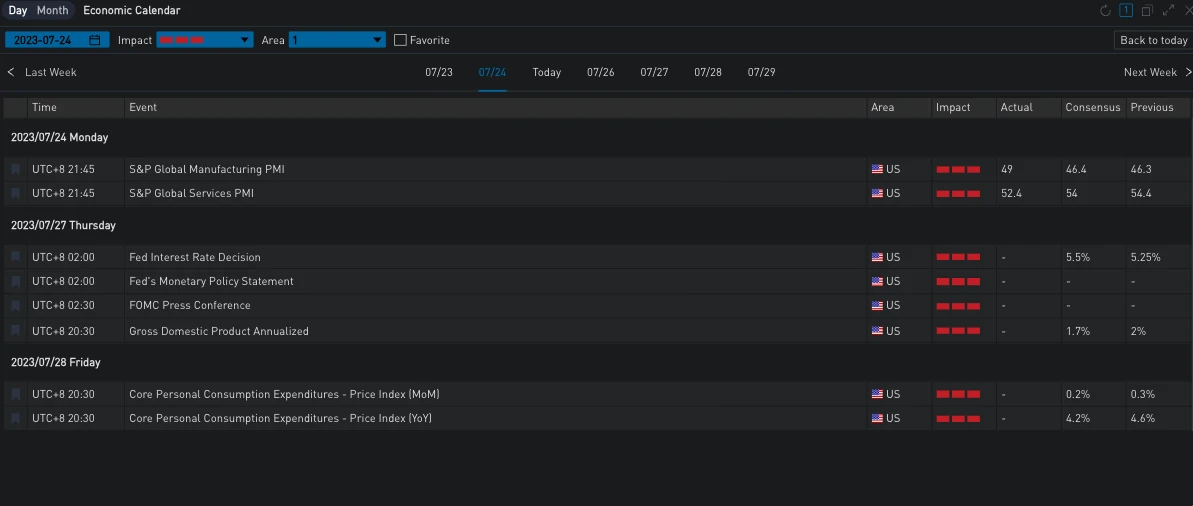Image resolution: width=1193 pixels, height=506 pixels.
Task: Go to Last Week
Action: pos(42,72)
